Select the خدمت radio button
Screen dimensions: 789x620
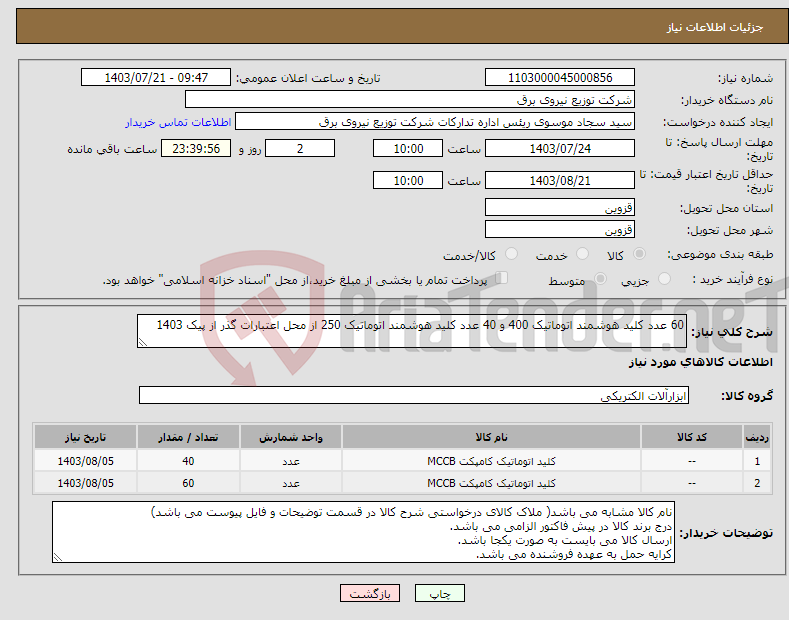coord(582,254)
